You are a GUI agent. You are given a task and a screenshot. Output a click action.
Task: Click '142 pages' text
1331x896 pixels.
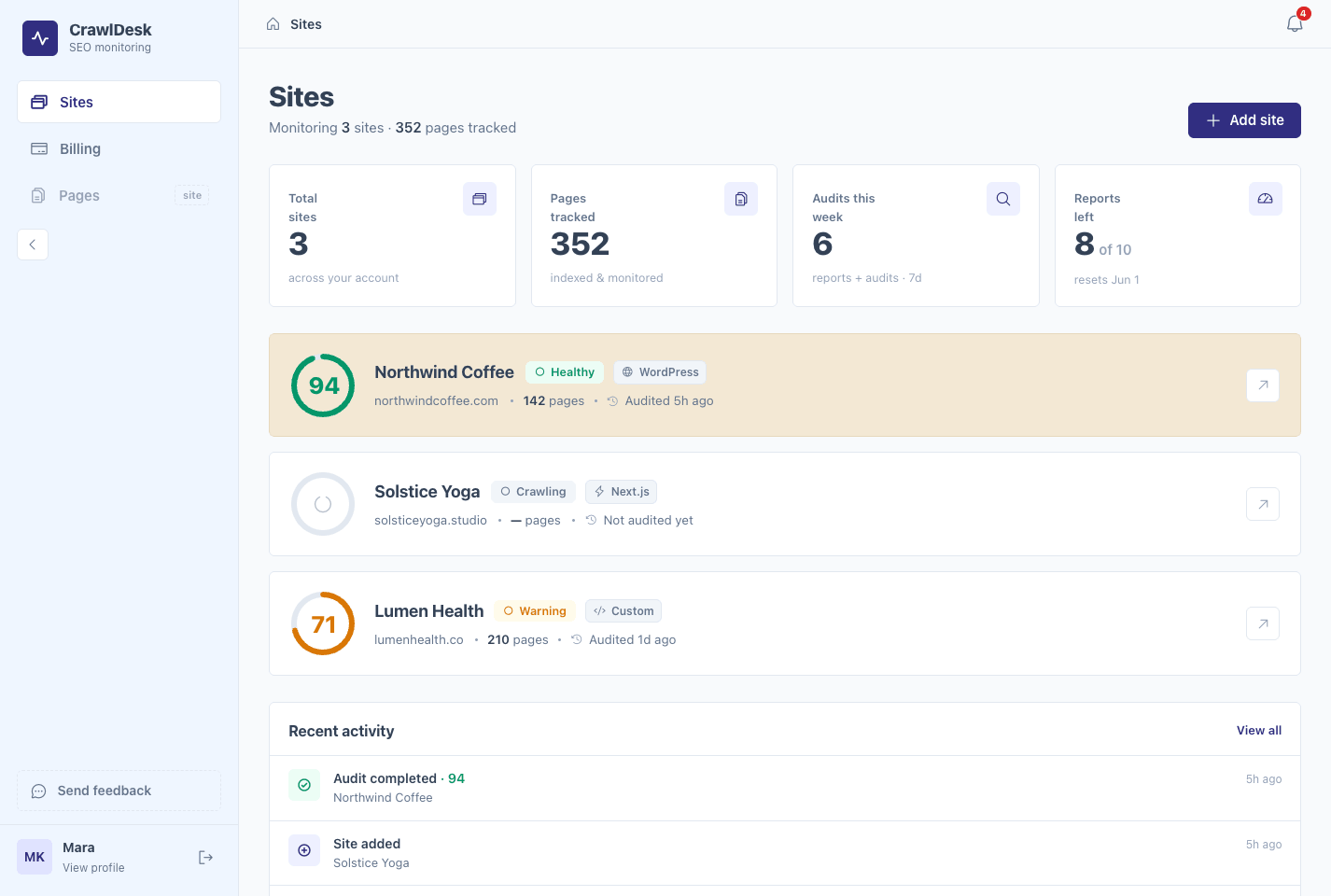(x=553, y=401)
